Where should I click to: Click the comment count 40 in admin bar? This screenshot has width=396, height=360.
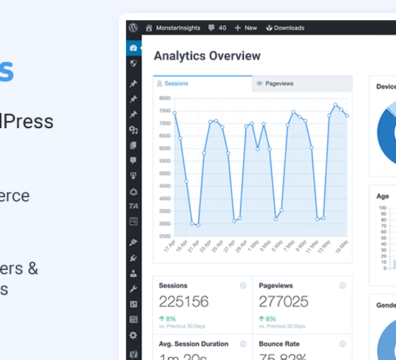(222, 28)
